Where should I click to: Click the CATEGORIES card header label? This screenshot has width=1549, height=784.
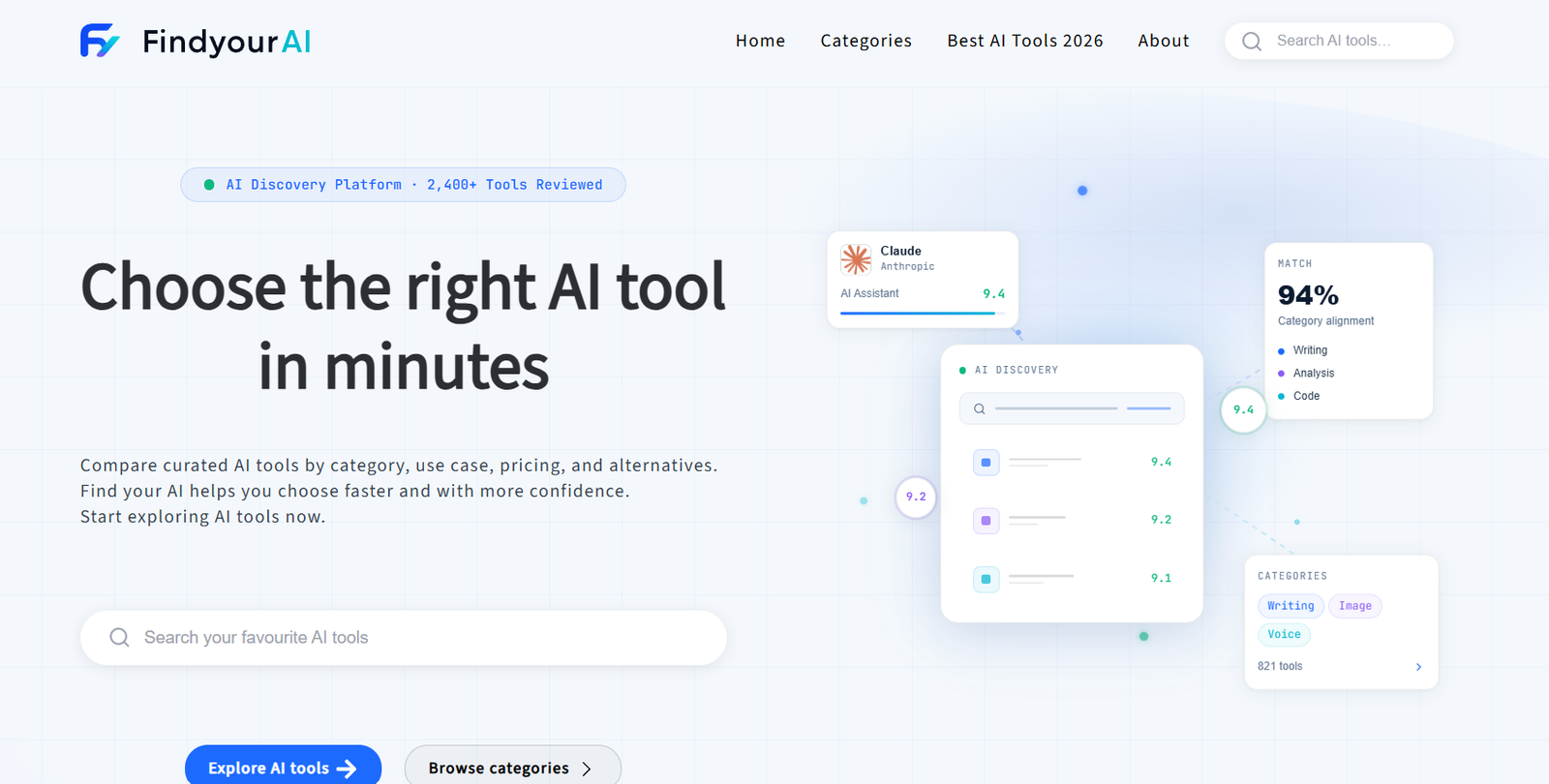tap(1291, 576)
